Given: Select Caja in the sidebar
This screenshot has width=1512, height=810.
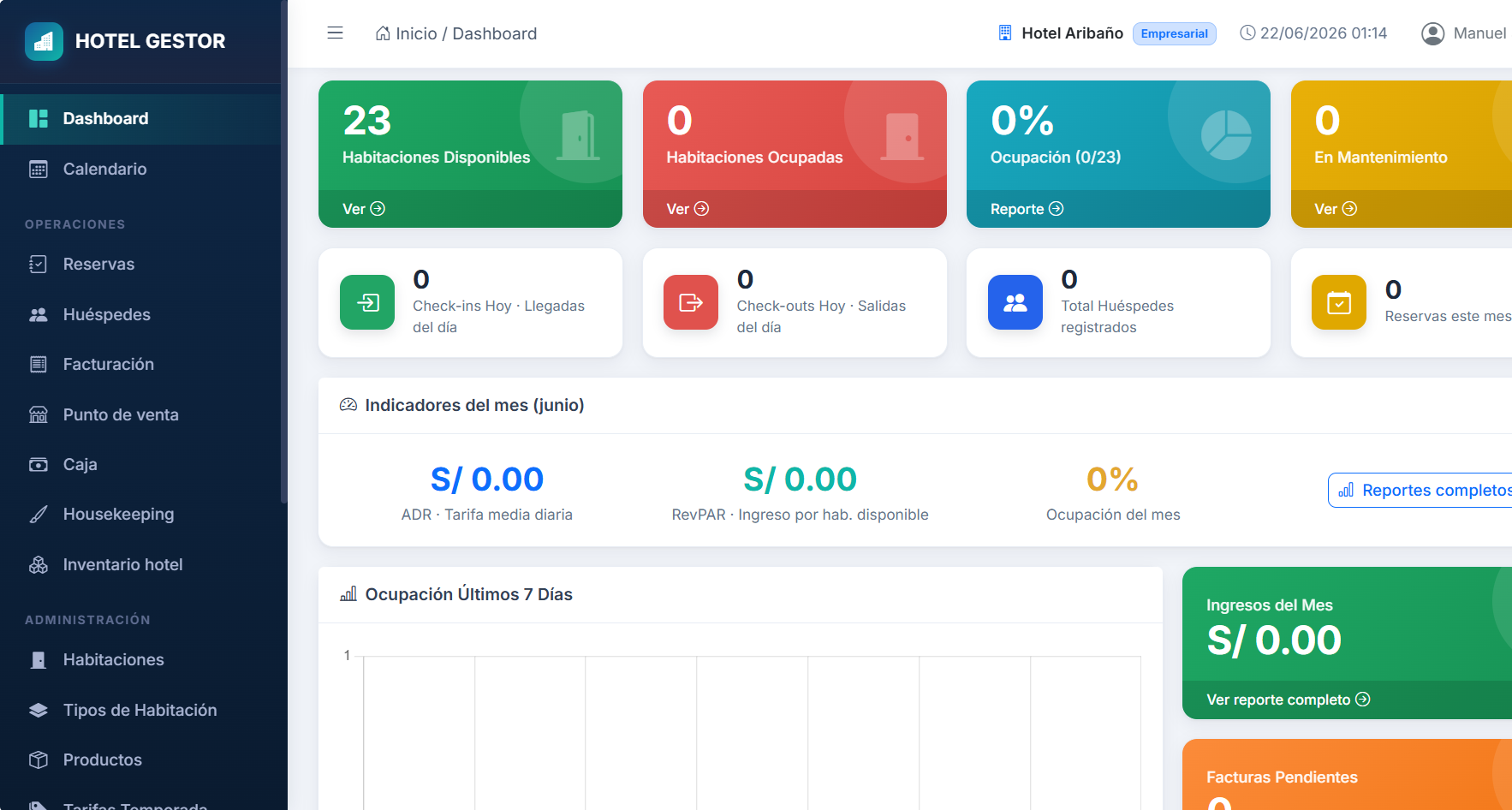Looking at the screenshot, I should (x=142, y=464).
